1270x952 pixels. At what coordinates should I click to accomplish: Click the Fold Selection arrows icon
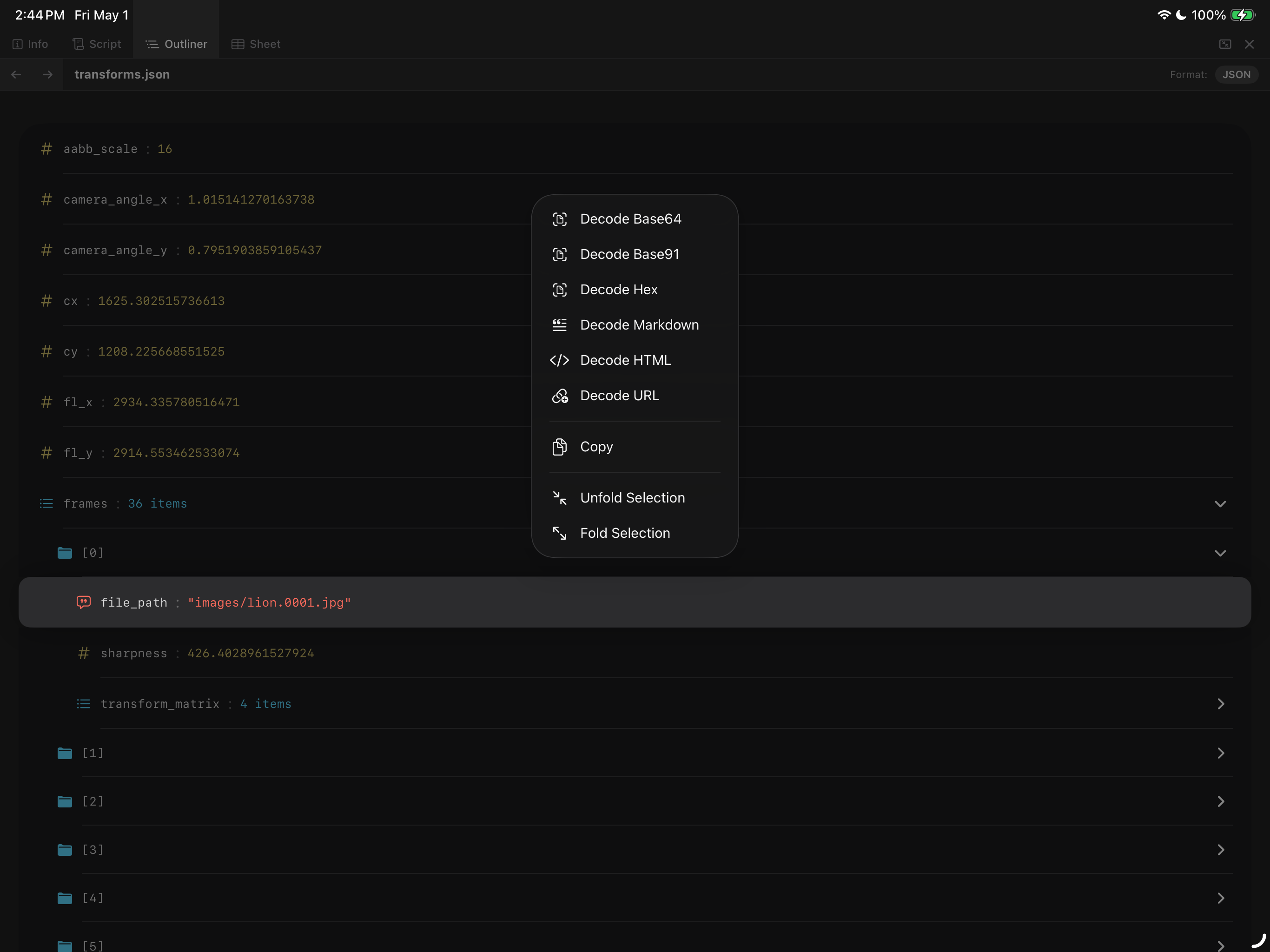tap(559, 533)
